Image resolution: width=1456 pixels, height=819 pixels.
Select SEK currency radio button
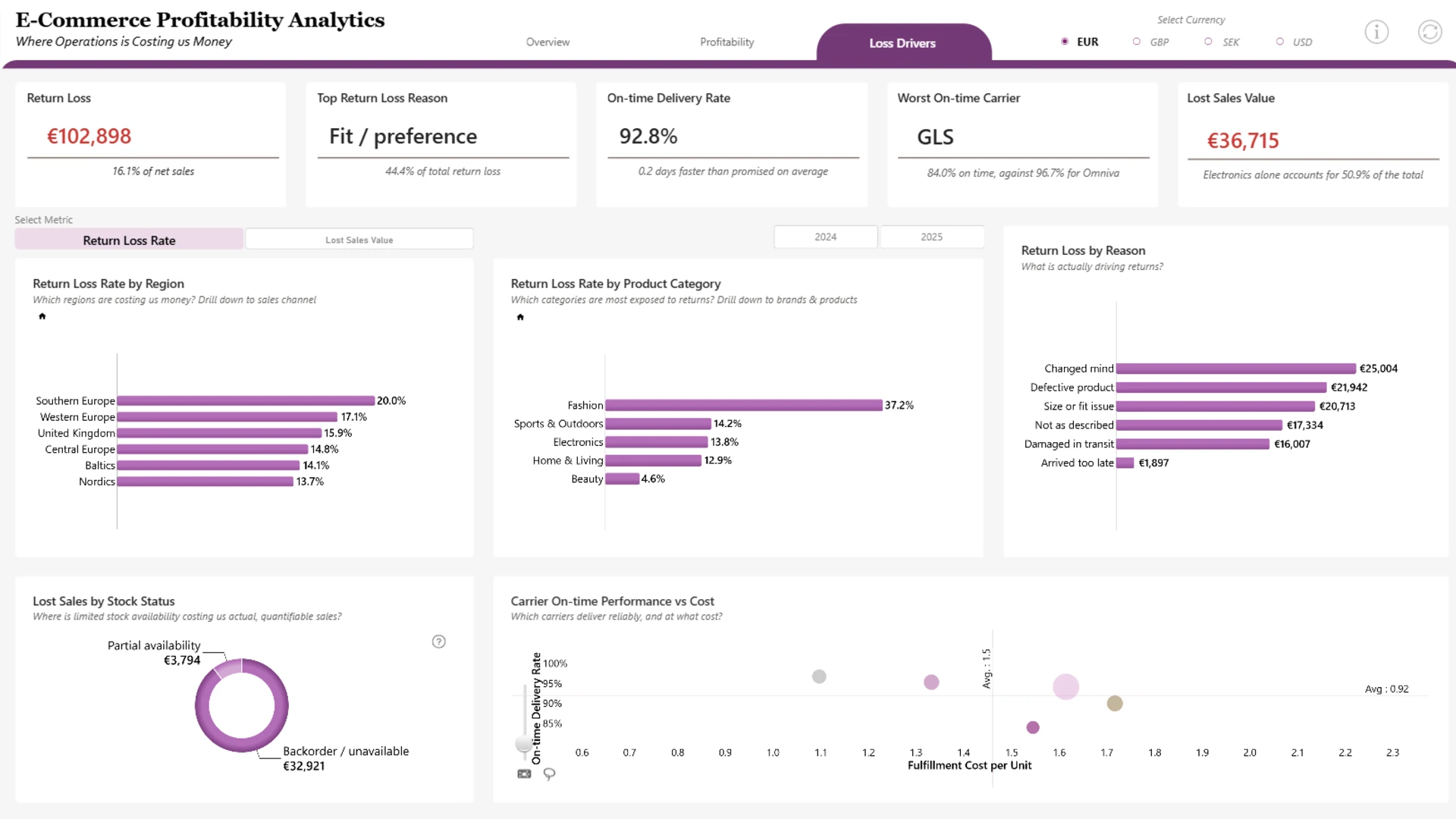click(x=1208, y=42)
